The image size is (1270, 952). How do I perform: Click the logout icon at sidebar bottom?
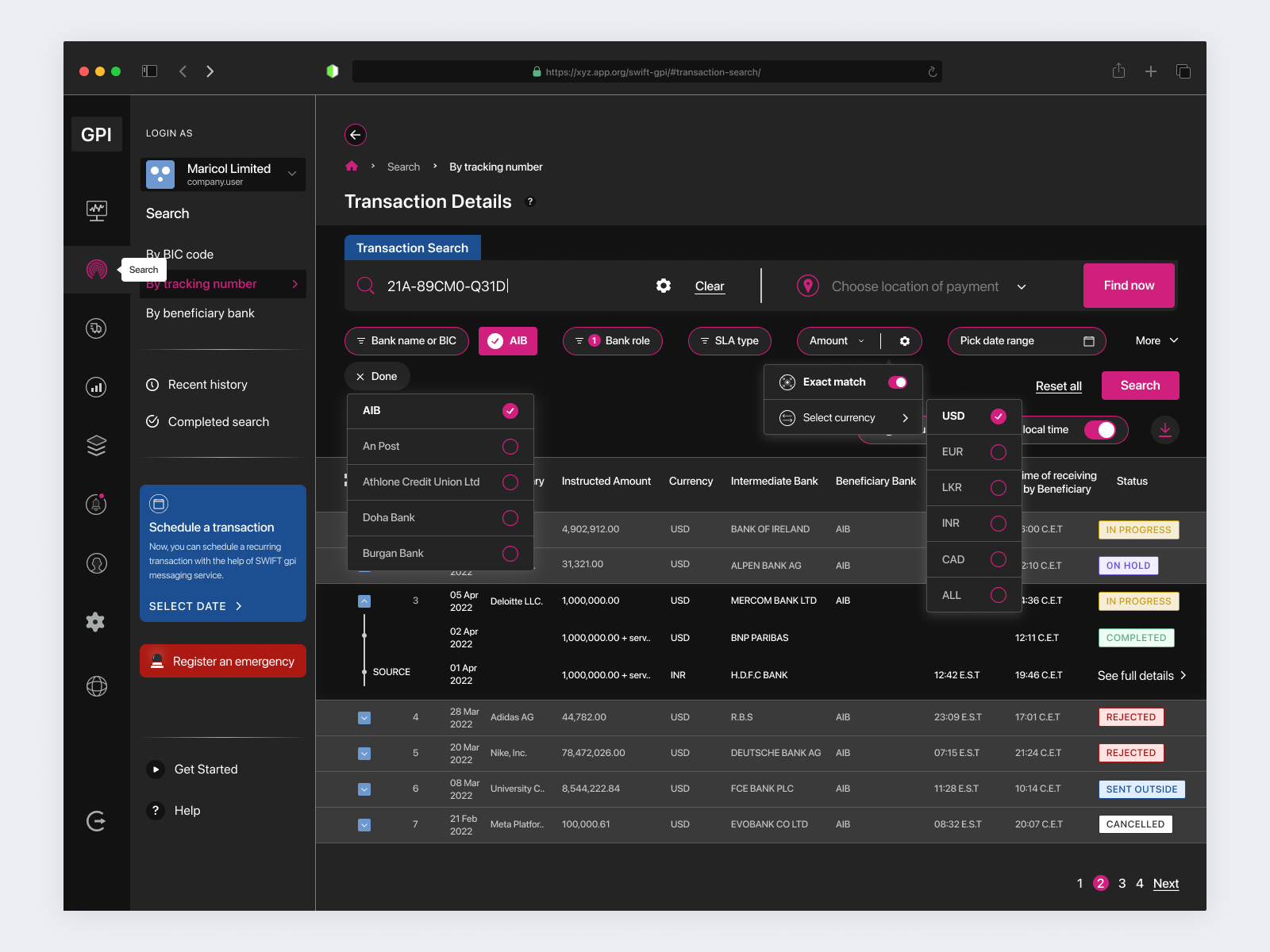pyautogui.click(x=96, y=821)
